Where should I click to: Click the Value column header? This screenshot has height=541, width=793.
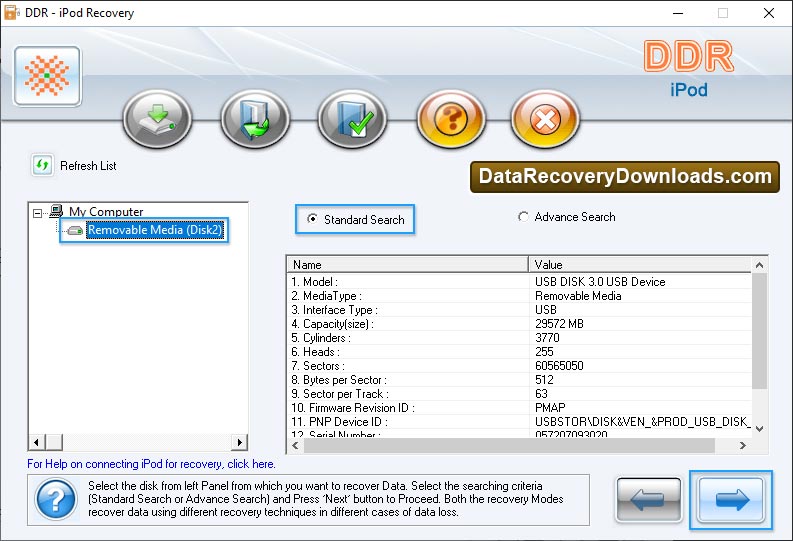click(640, 264)
